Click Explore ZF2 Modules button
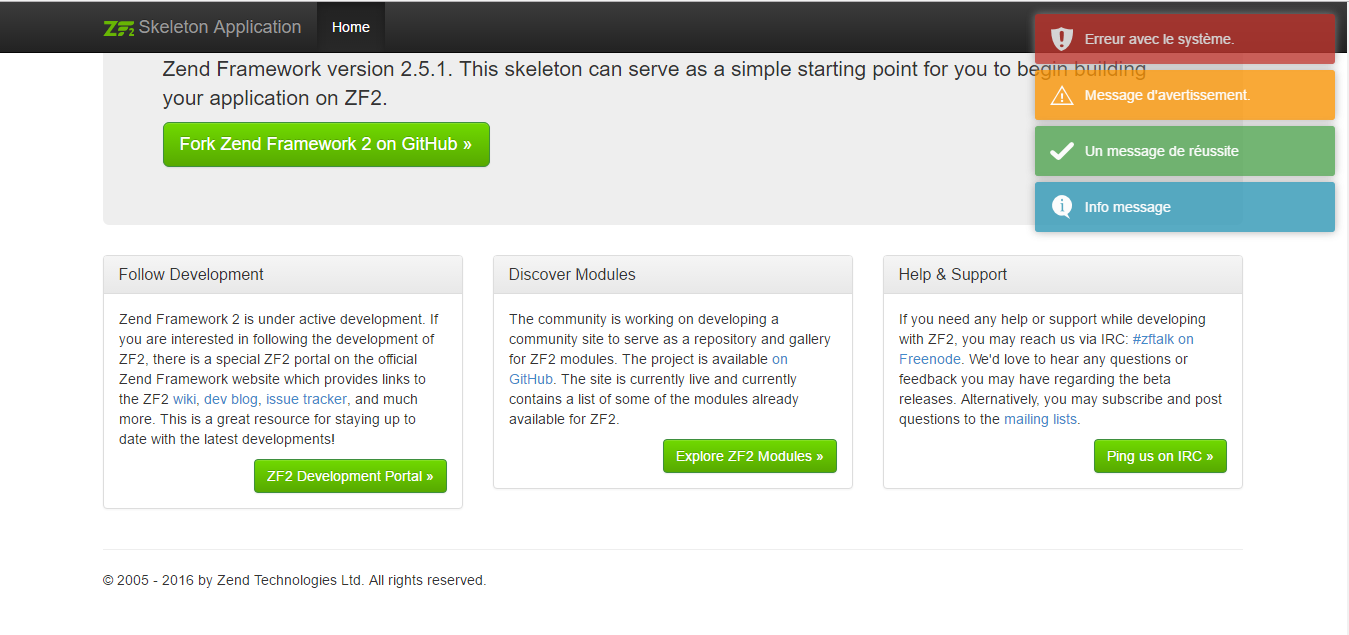Screen dimensions: 1349x635 pyautogui.click(x=749, y=456)
